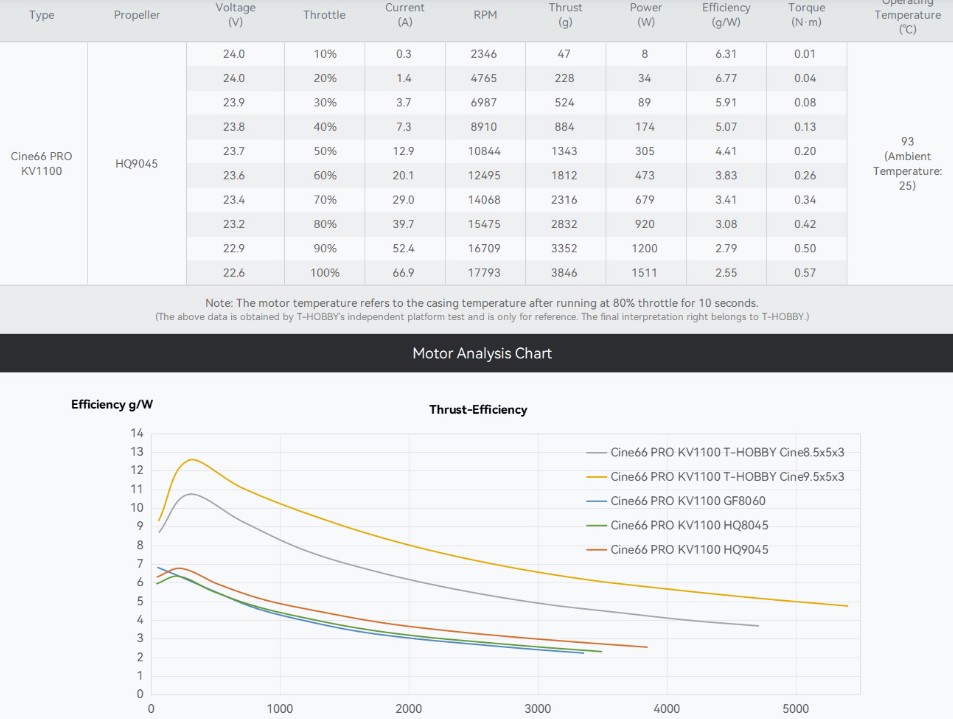Click the yellow Cine9.5x5x3 legend line marker
The height and width of the screenshot is (719, 953).
[595, 477]
